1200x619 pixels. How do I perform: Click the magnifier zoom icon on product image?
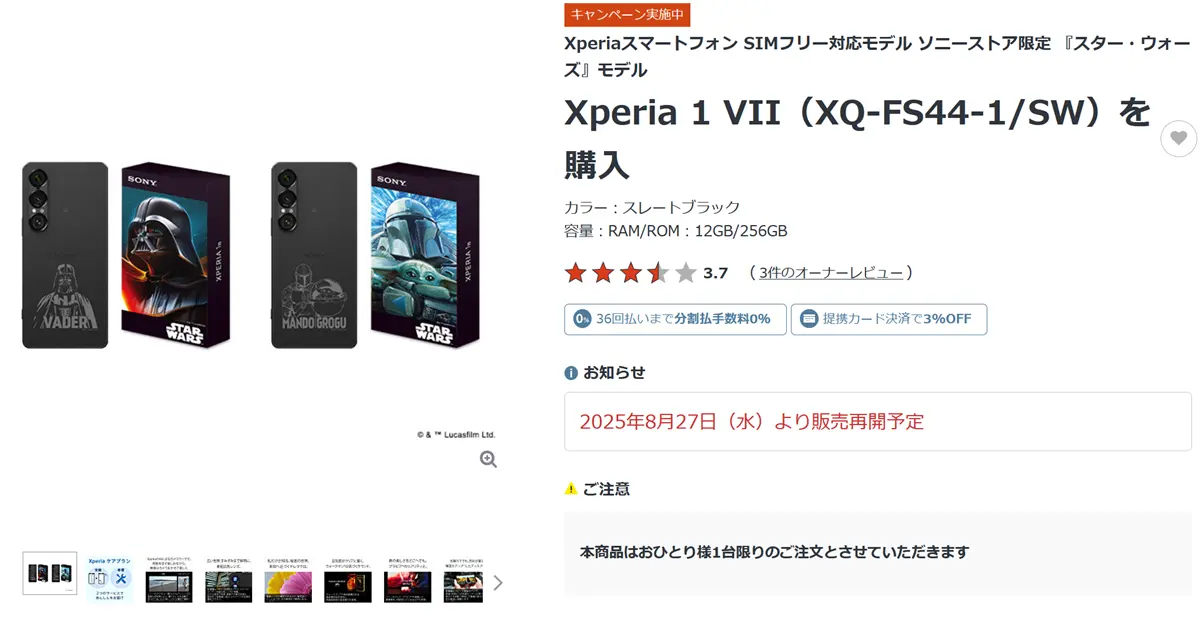[x=488, y=459]
